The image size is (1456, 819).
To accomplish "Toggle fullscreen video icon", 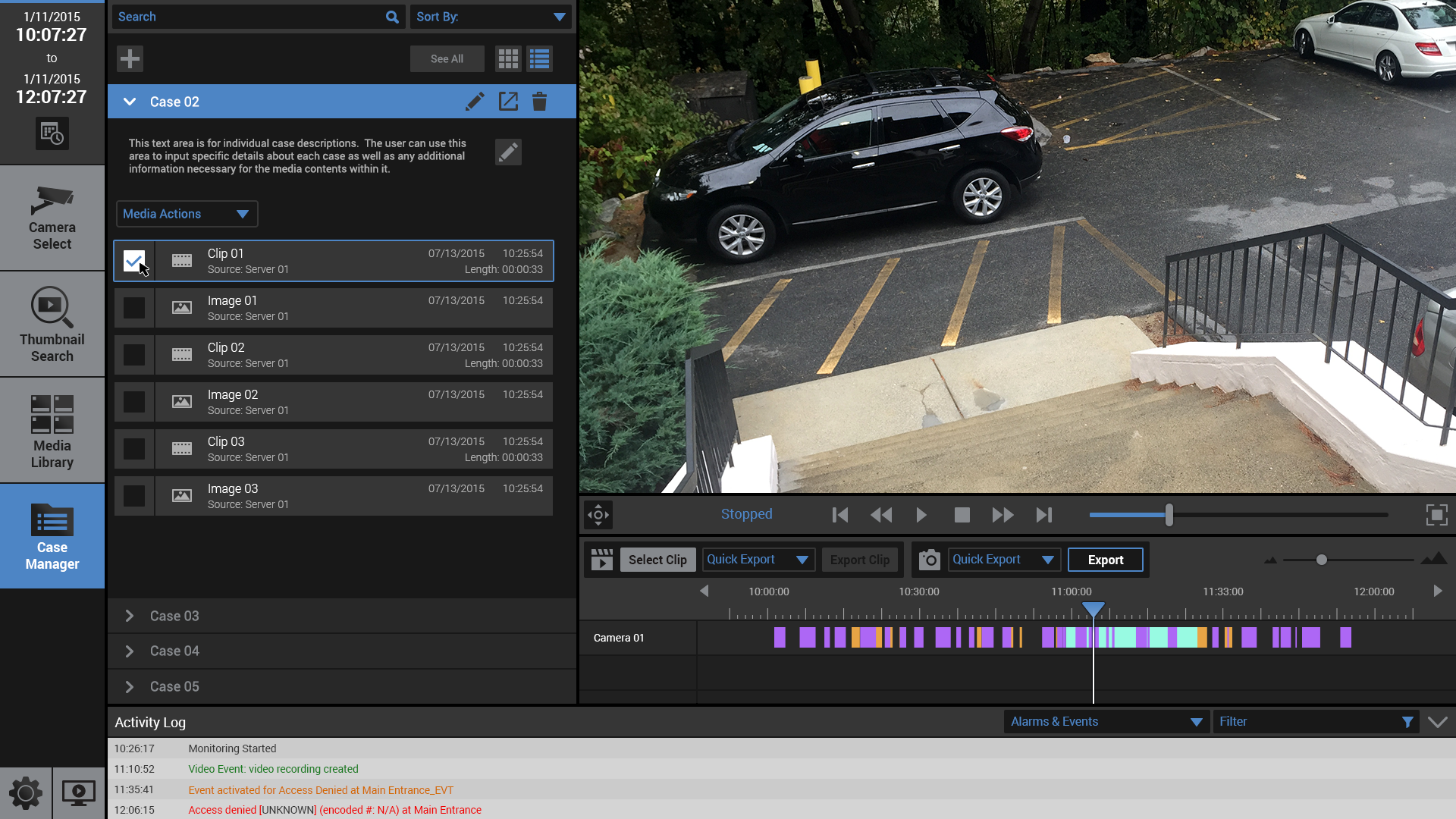I will click(1436, 515).
